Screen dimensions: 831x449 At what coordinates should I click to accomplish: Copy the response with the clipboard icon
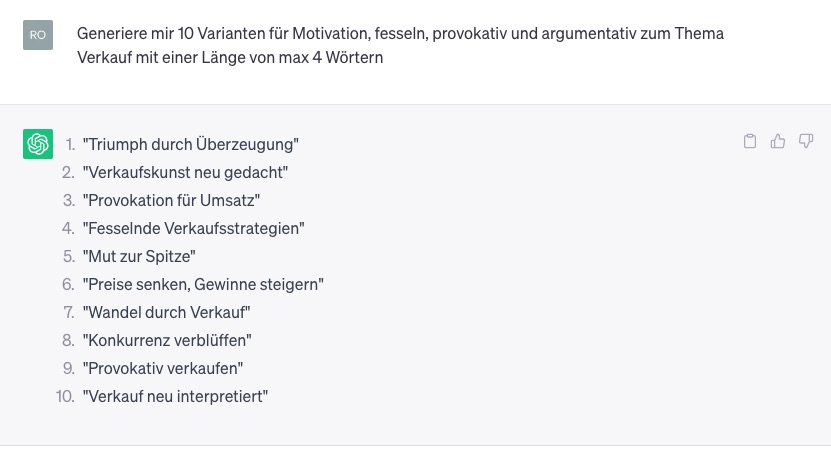(x=749, y=141)
